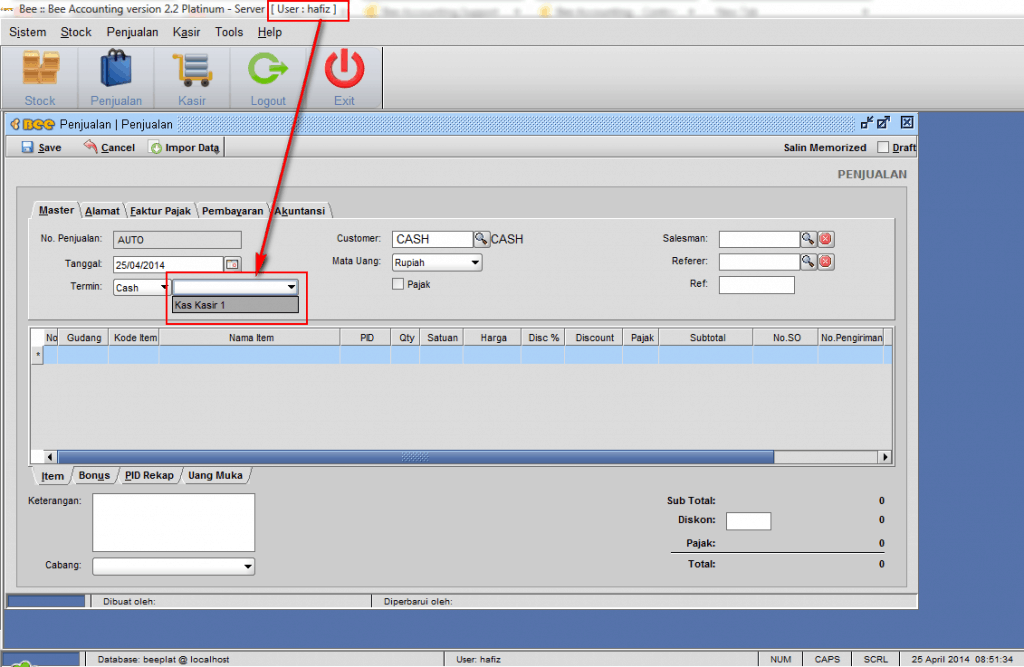Click the Referer input field
This screenshot has height=667, width=1024.
[x=759, y=261]
